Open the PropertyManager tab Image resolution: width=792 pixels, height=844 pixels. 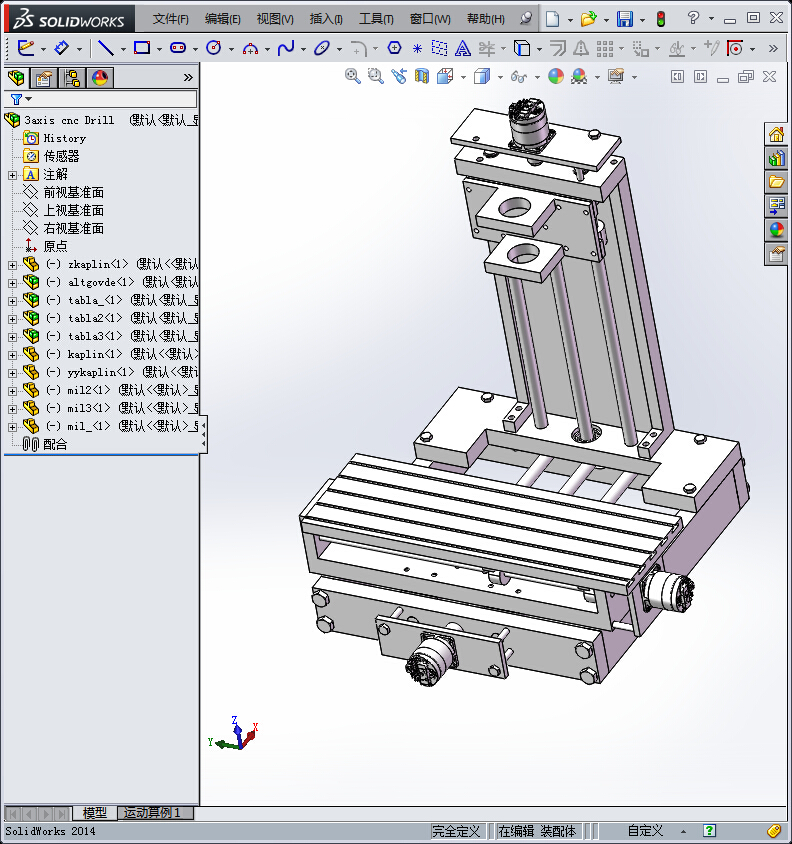pos(44,78)
